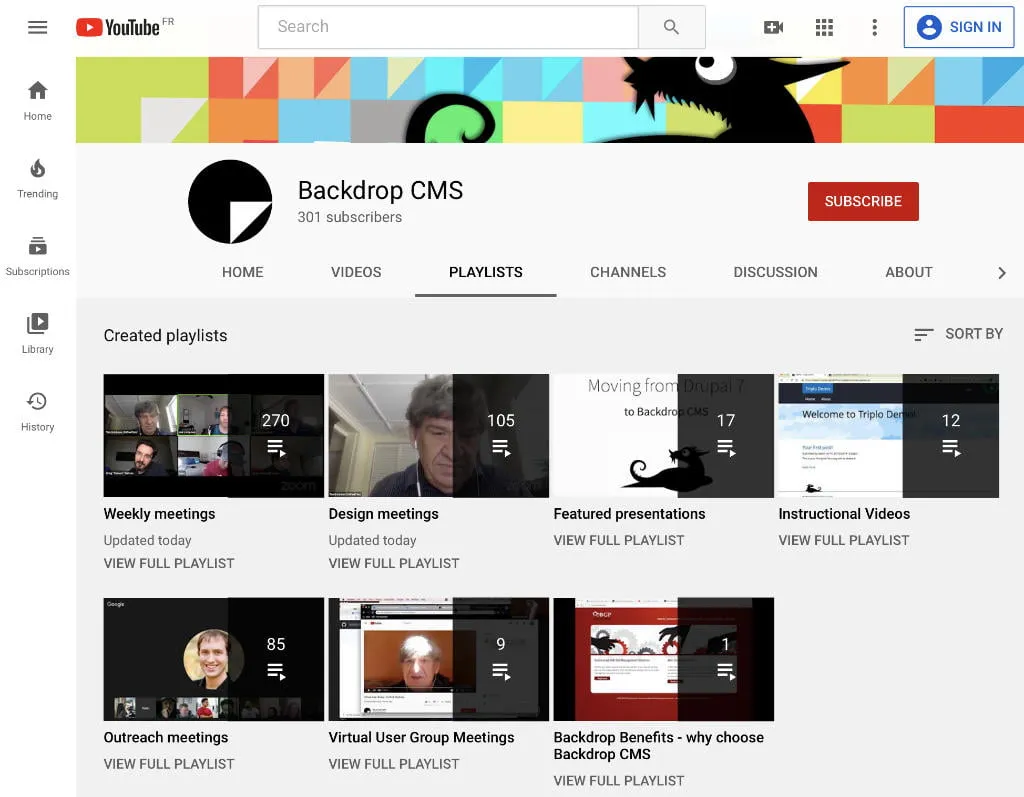Switch to the Channels tab
This screenshot has width=1024, height=797.
click(x=628, y=272)
